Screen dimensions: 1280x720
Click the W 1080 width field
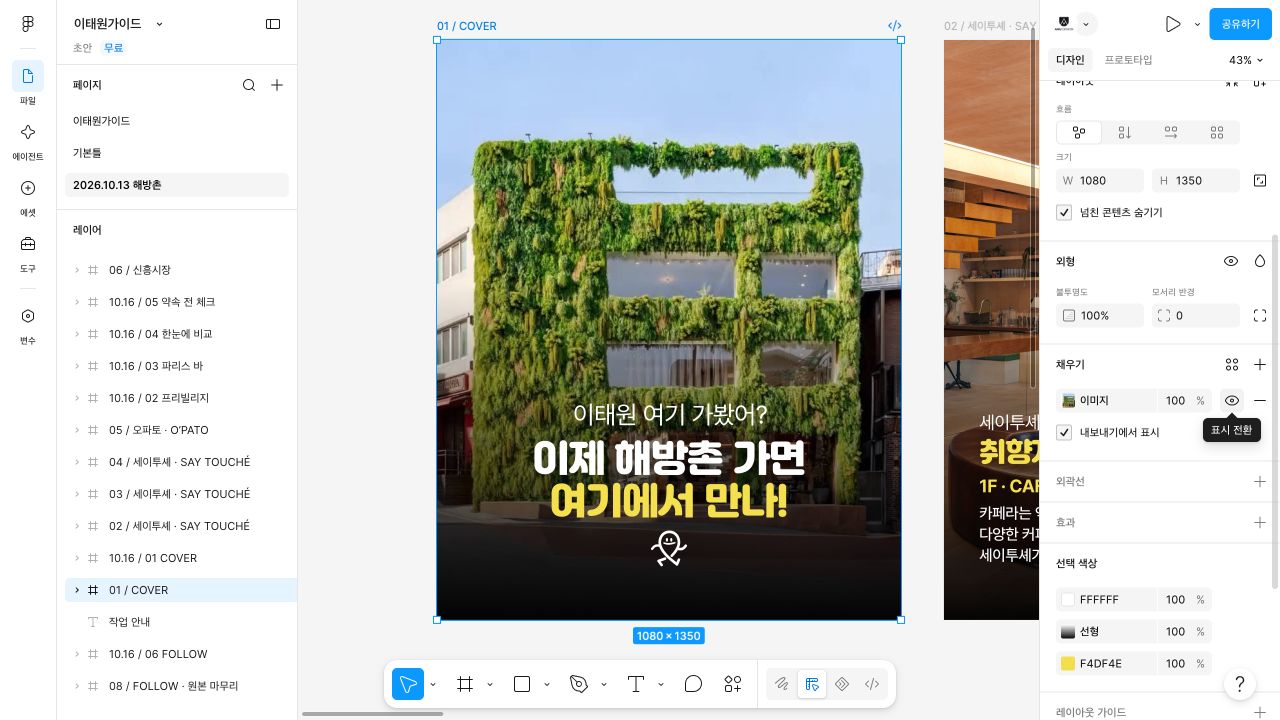(x=1100, y=181)
